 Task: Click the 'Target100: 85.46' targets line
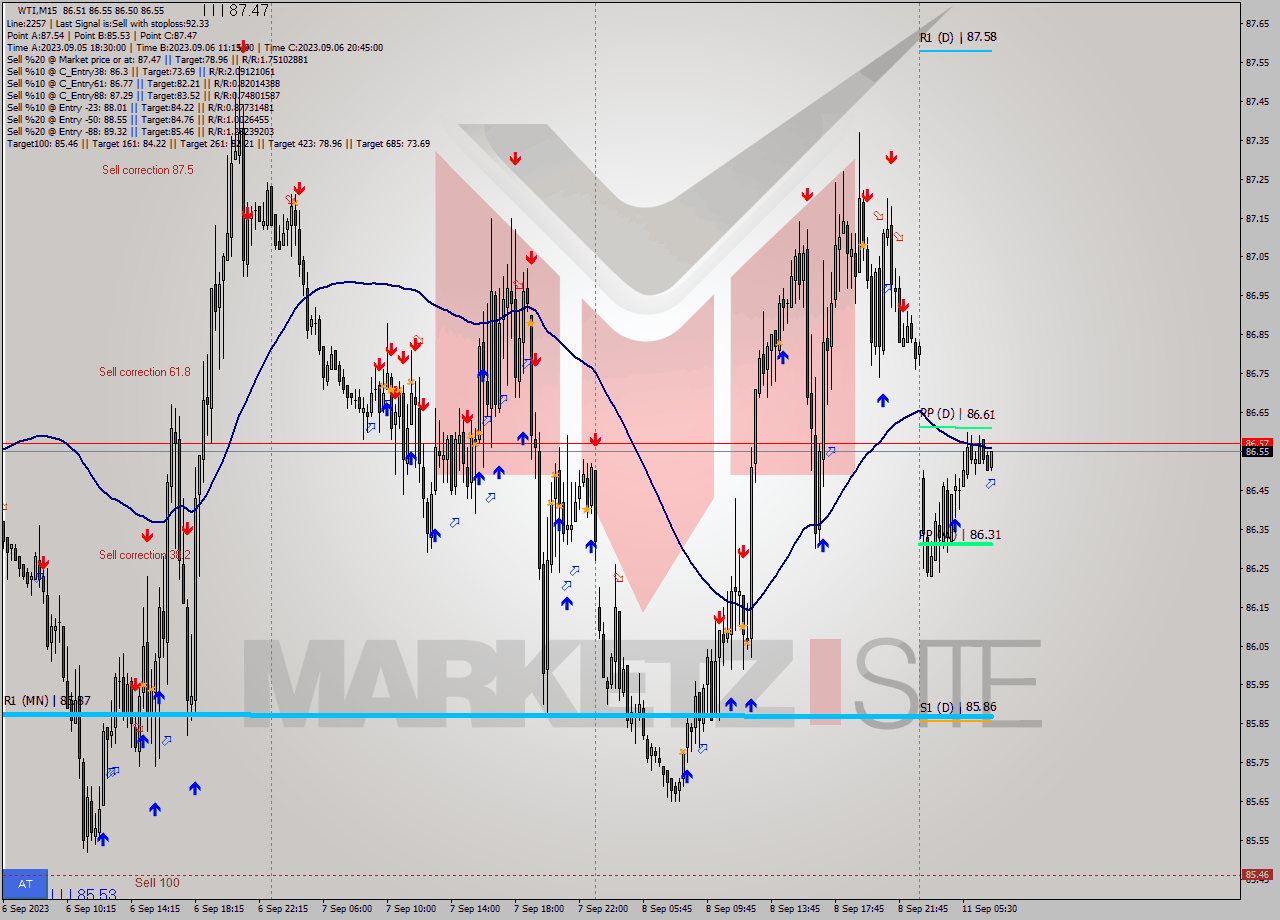click(x=218, y=143)
